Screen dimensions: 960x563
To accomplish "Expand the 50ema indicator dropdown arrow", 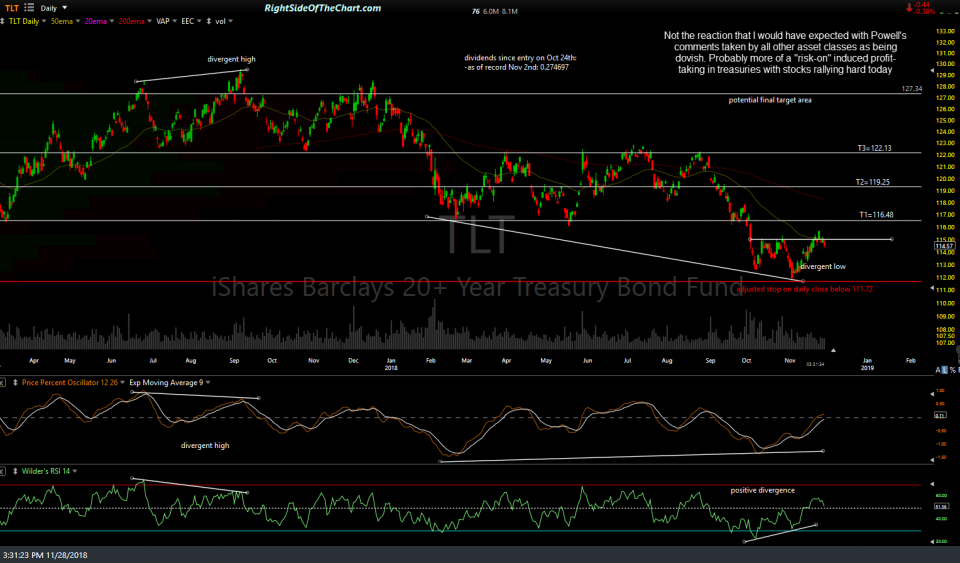I will (x=78, y=21).
